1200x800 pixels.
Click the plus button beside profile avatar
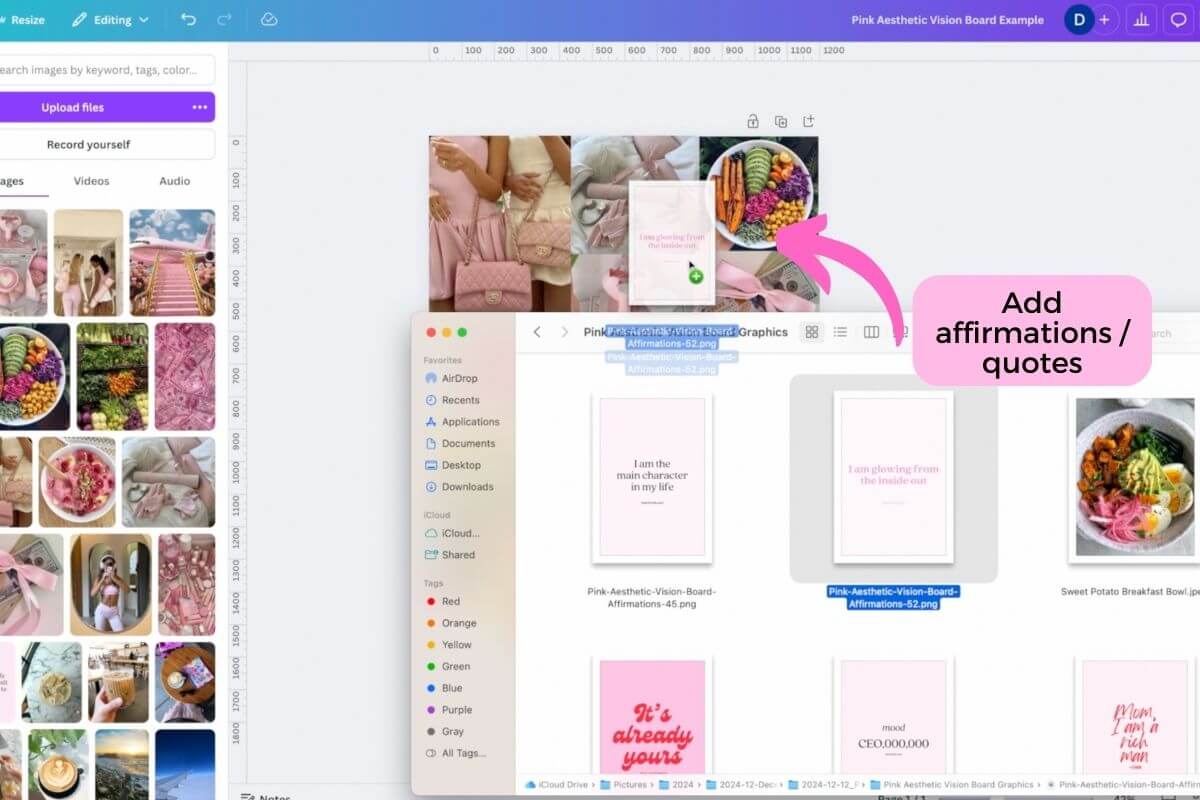pyautogui.click(x=1104, y=19)
